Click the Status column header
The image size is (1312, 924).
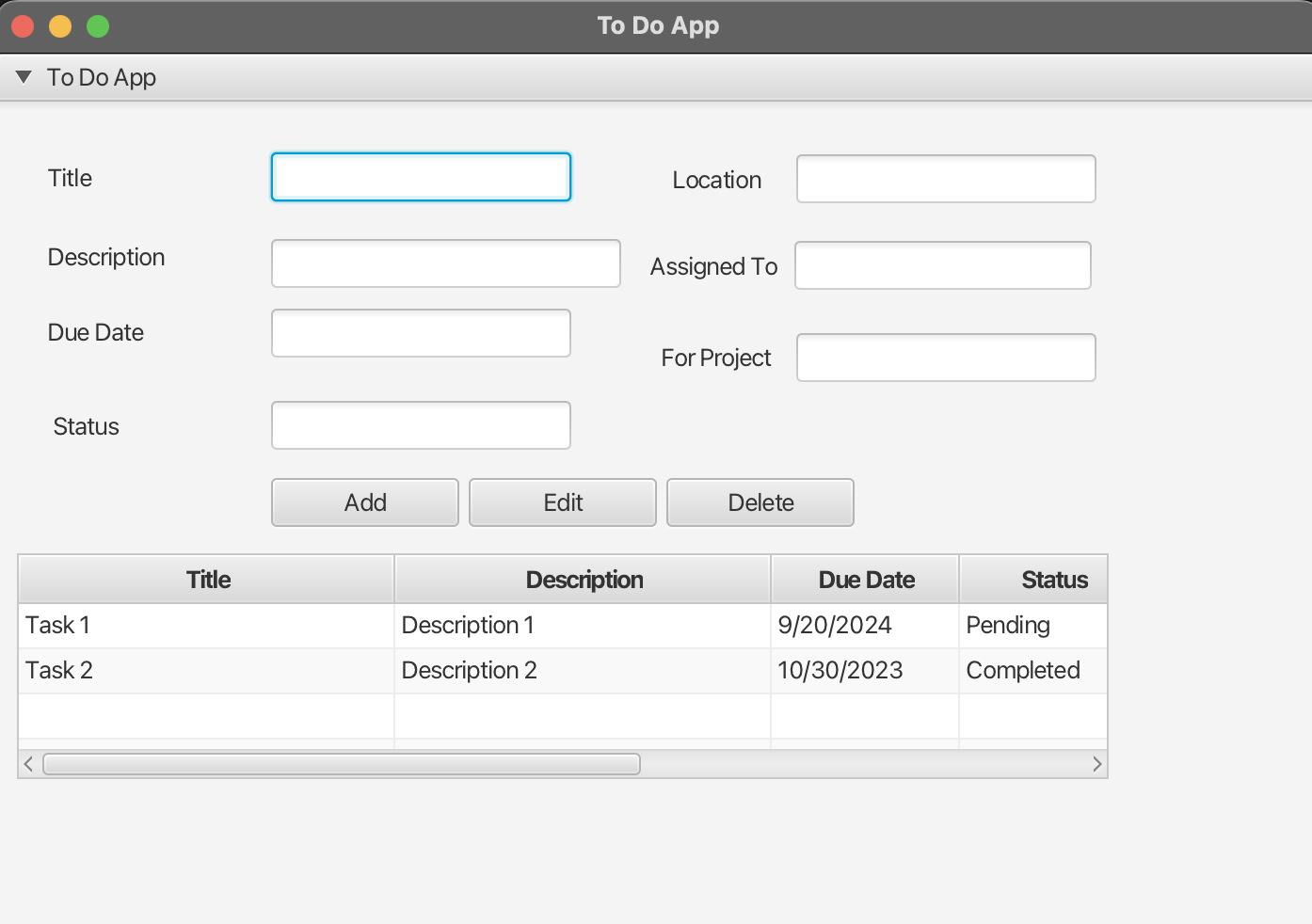pos(1035,580)
